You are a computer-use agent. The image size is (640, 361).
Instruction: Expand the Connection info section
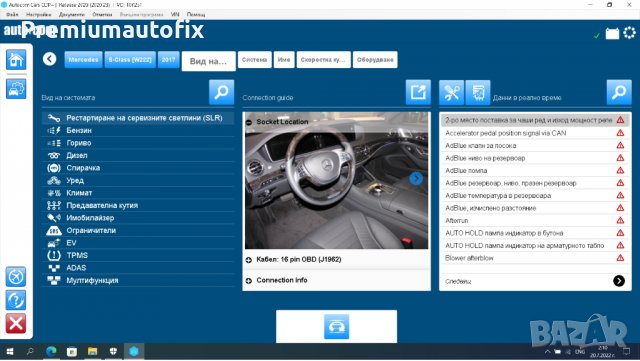(x=249, y=281)
